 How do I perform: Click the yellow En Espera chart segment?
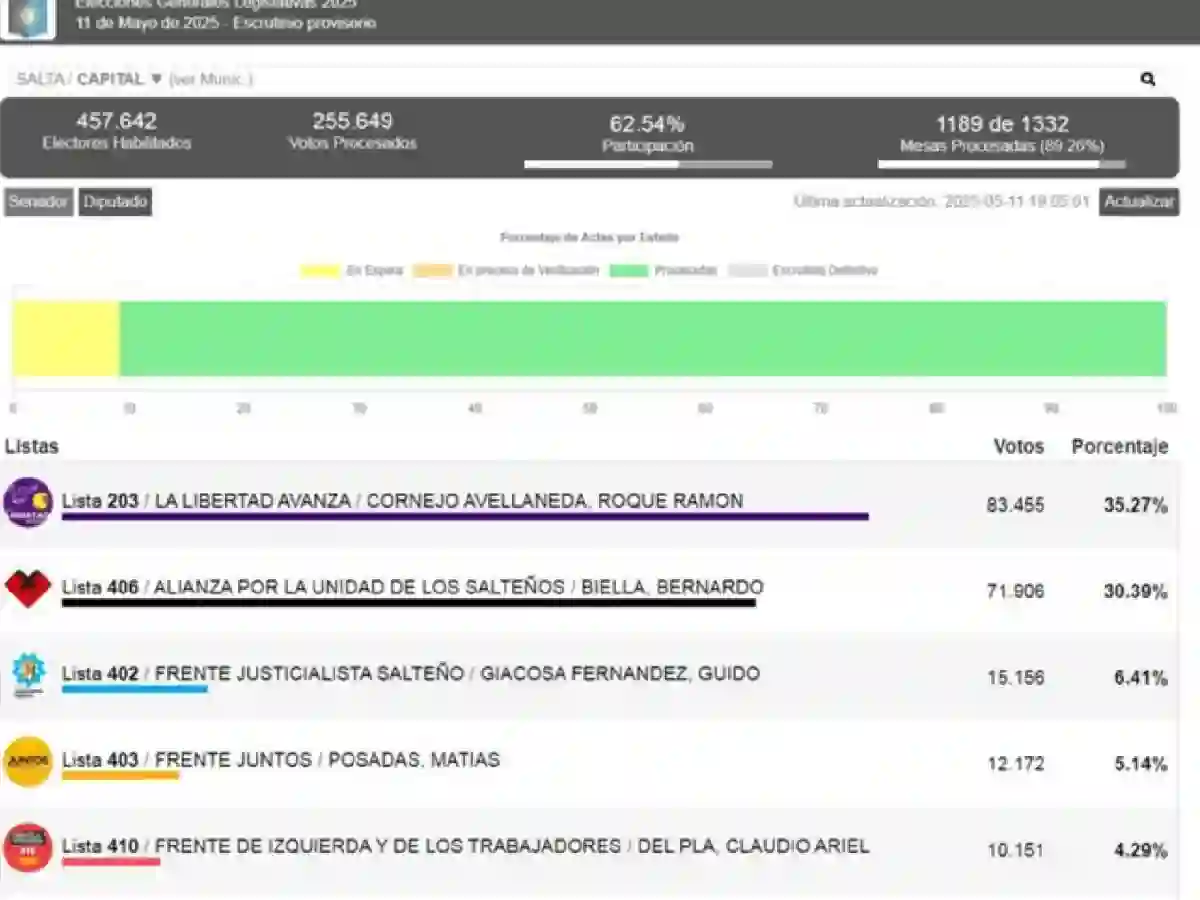coord(66,339)
